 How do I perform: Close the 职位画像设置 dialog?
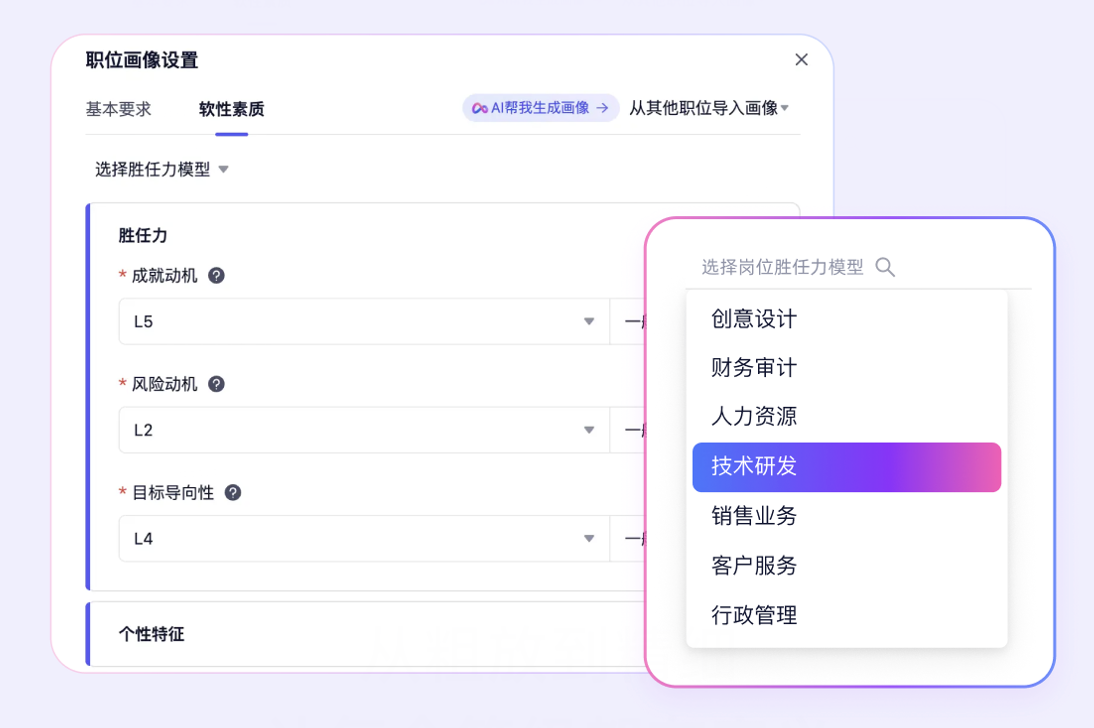801,60
